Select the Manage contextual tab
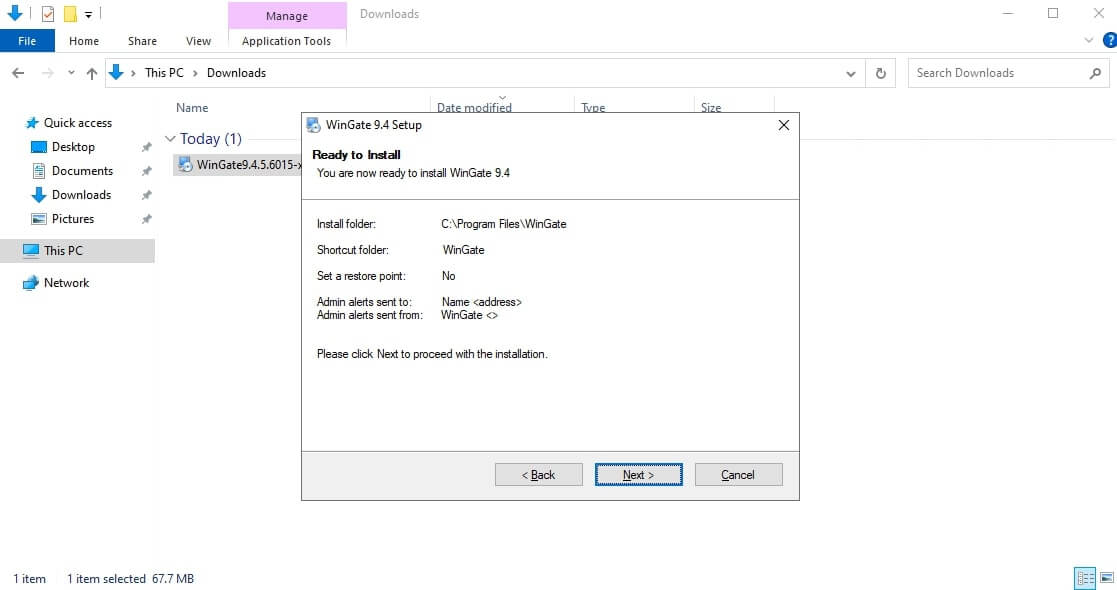The width and height of the screenshot is (1117, 590). pos(287,15)
